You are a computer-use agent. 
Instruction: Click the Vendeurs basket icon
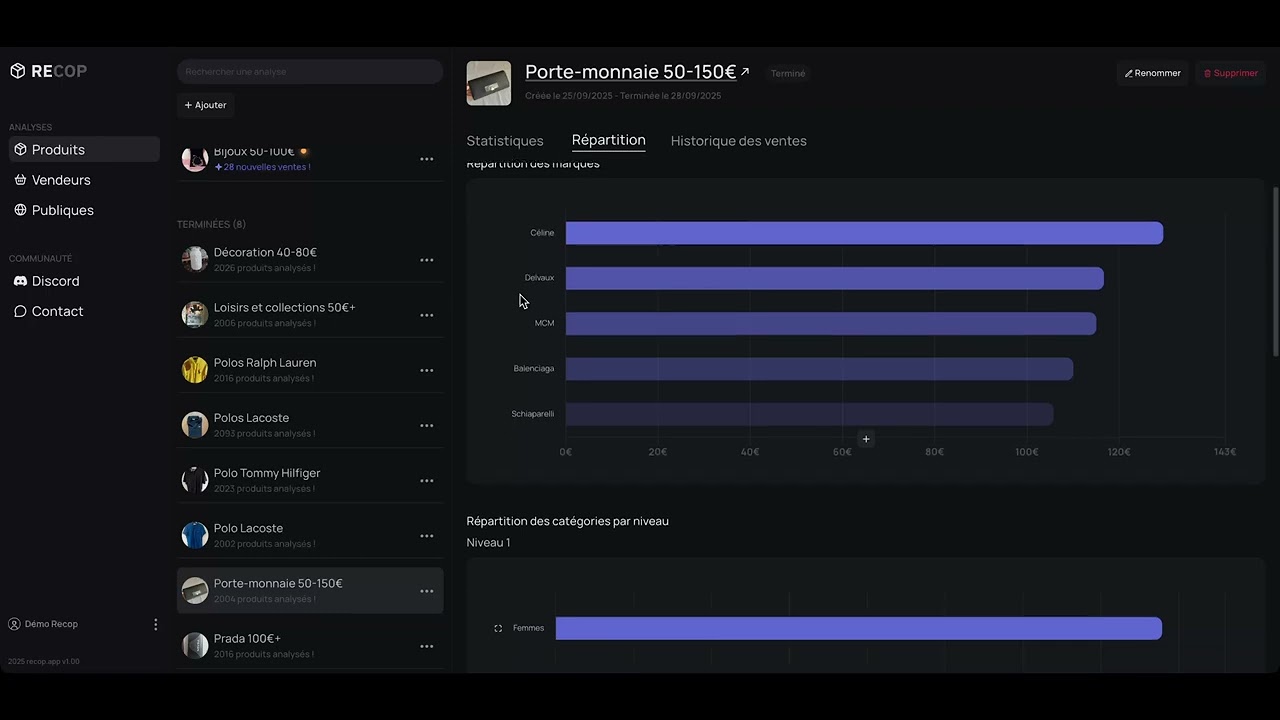point(20,180)
